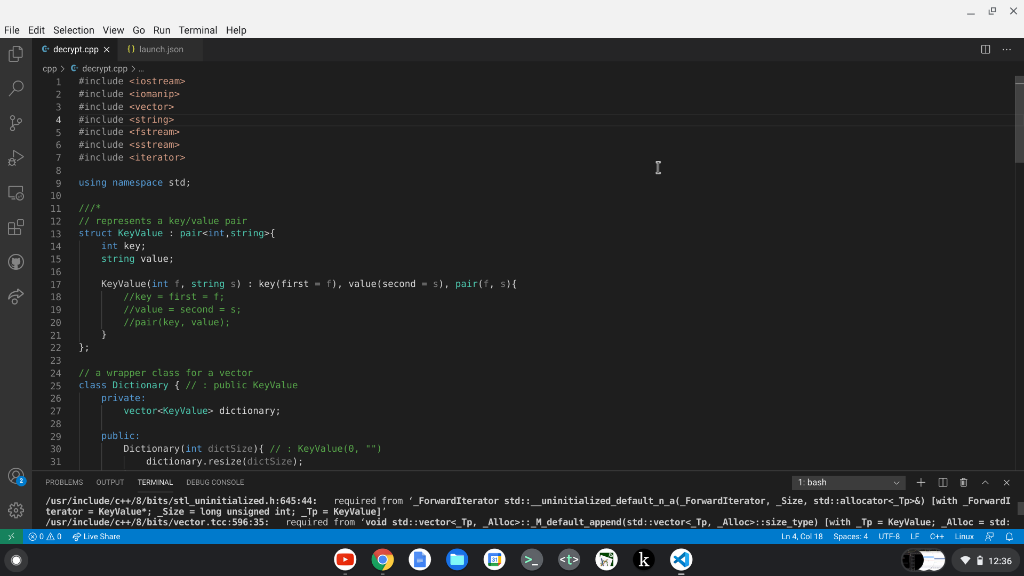This screenshot has height=576, width=1024.
Task: Open the Go menu
Action: [x=138, y=30]
